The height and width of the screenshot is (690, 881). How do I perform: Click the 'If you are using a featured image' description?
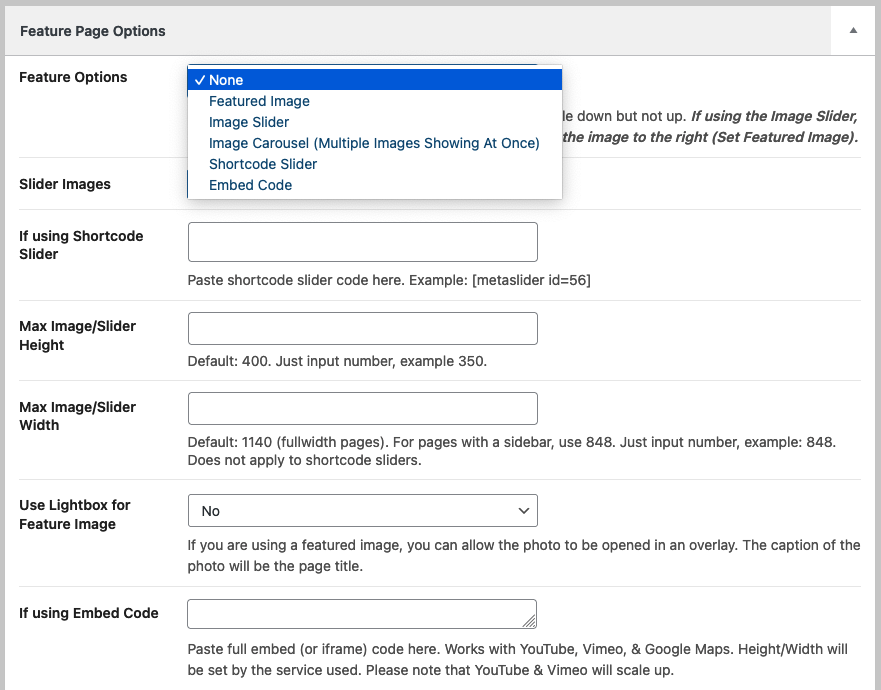tap(524, 556)
